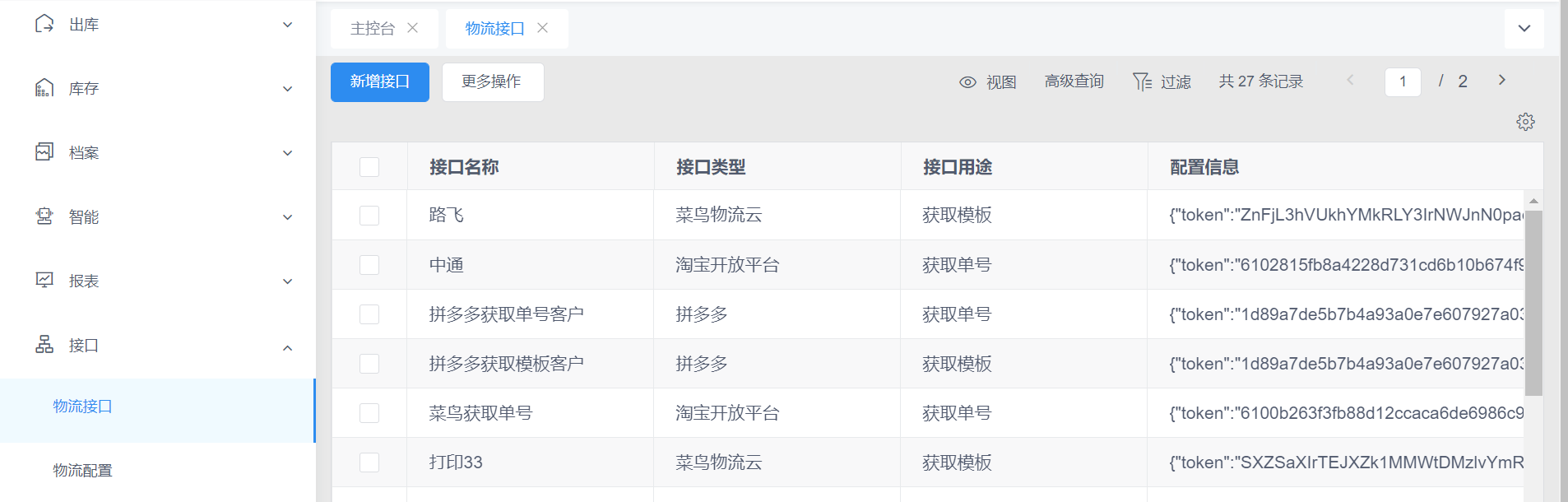The width and height of the screenshot is (1568, 502).
Task: Switch to the 物流接口 tab
Action: pos(495,29)
